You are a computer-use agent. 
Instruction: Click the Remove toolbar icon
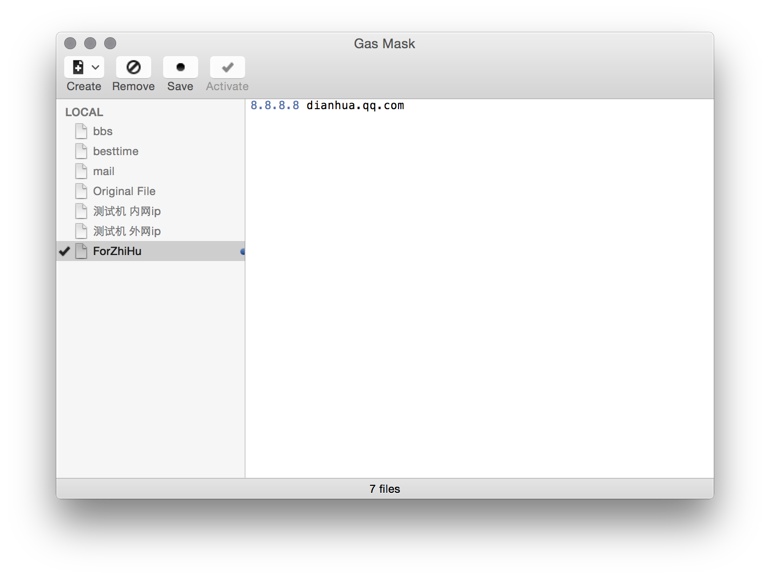click(133, 67)
